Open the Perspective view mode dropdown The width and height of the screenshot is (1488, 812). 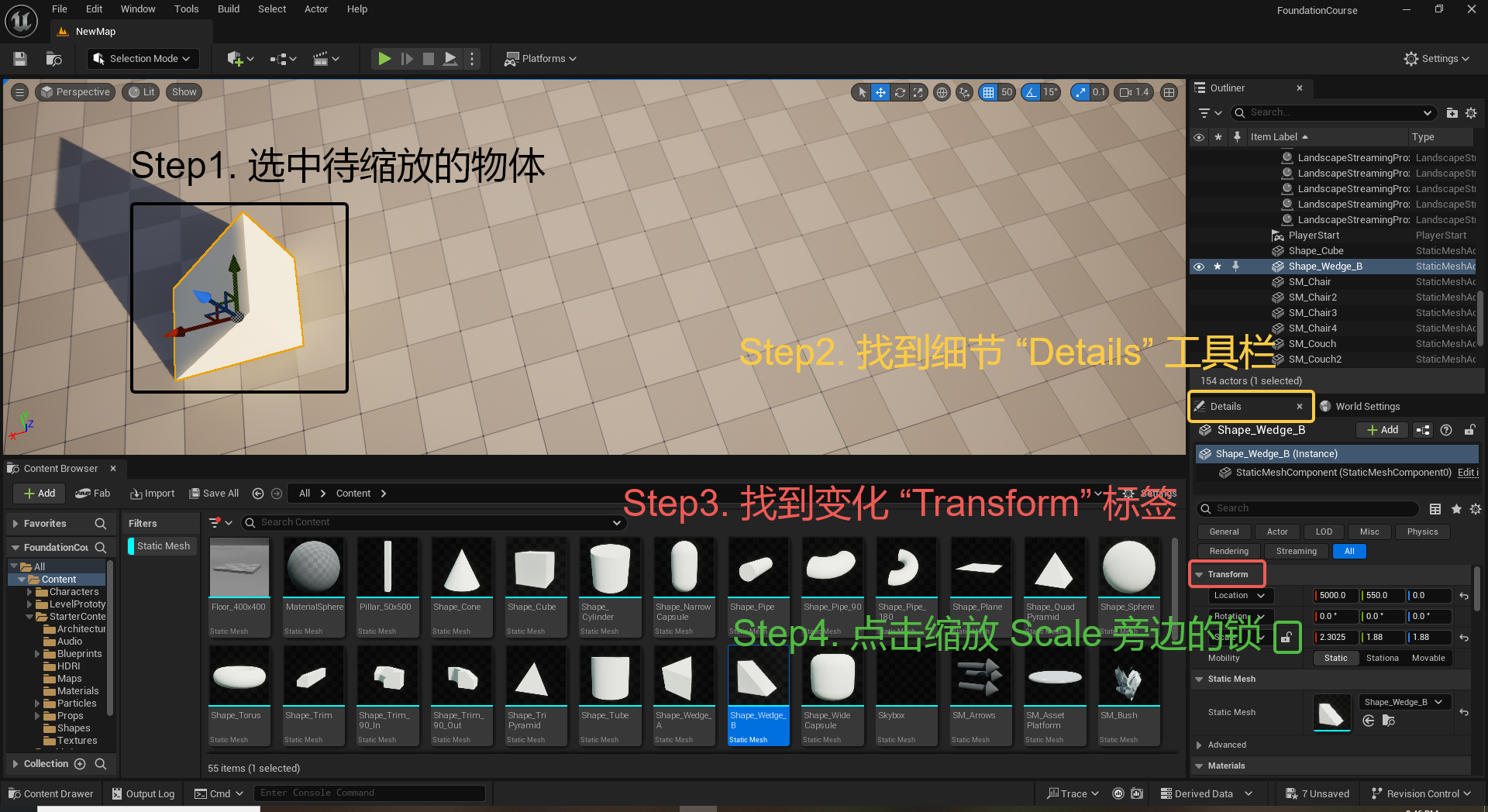pos(75,92)
